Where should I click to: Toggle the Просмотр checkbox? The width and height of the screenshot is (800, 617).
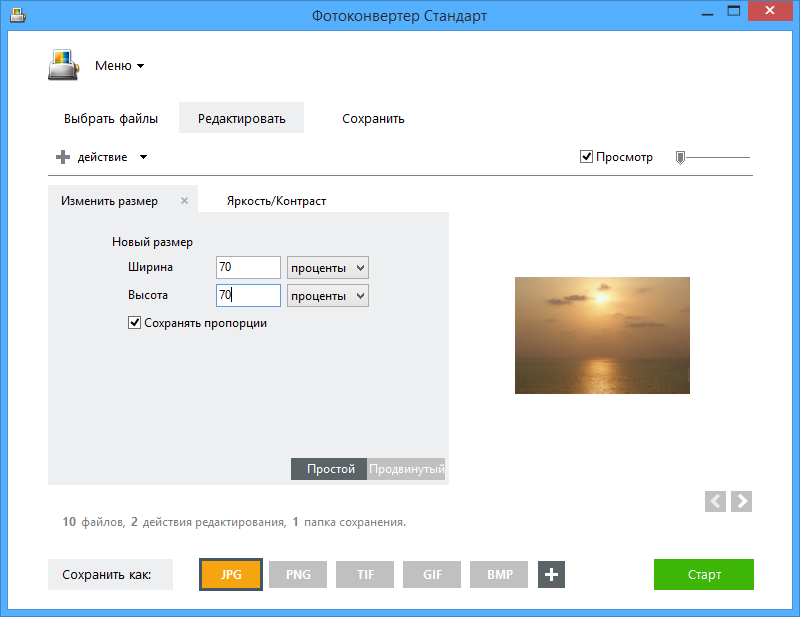click(586, 157)
